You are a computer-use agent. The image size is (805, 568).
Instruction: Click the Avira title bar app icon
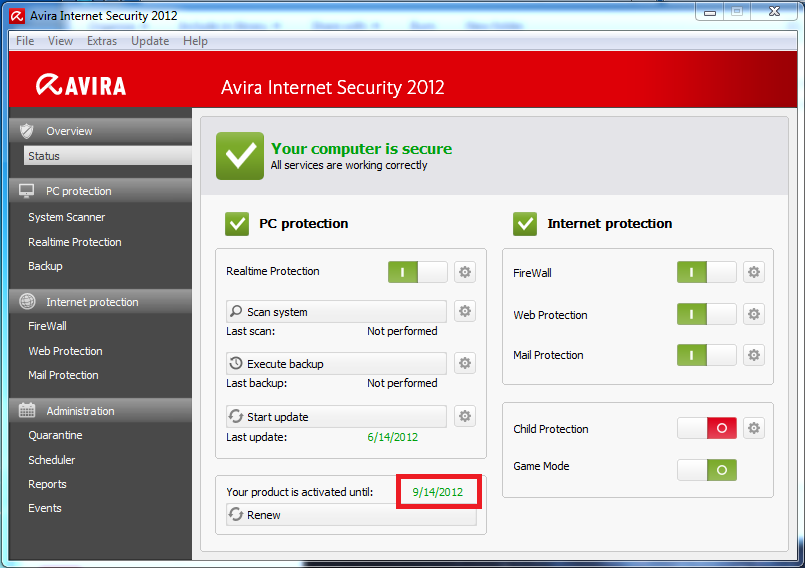(x=17, y=16)
